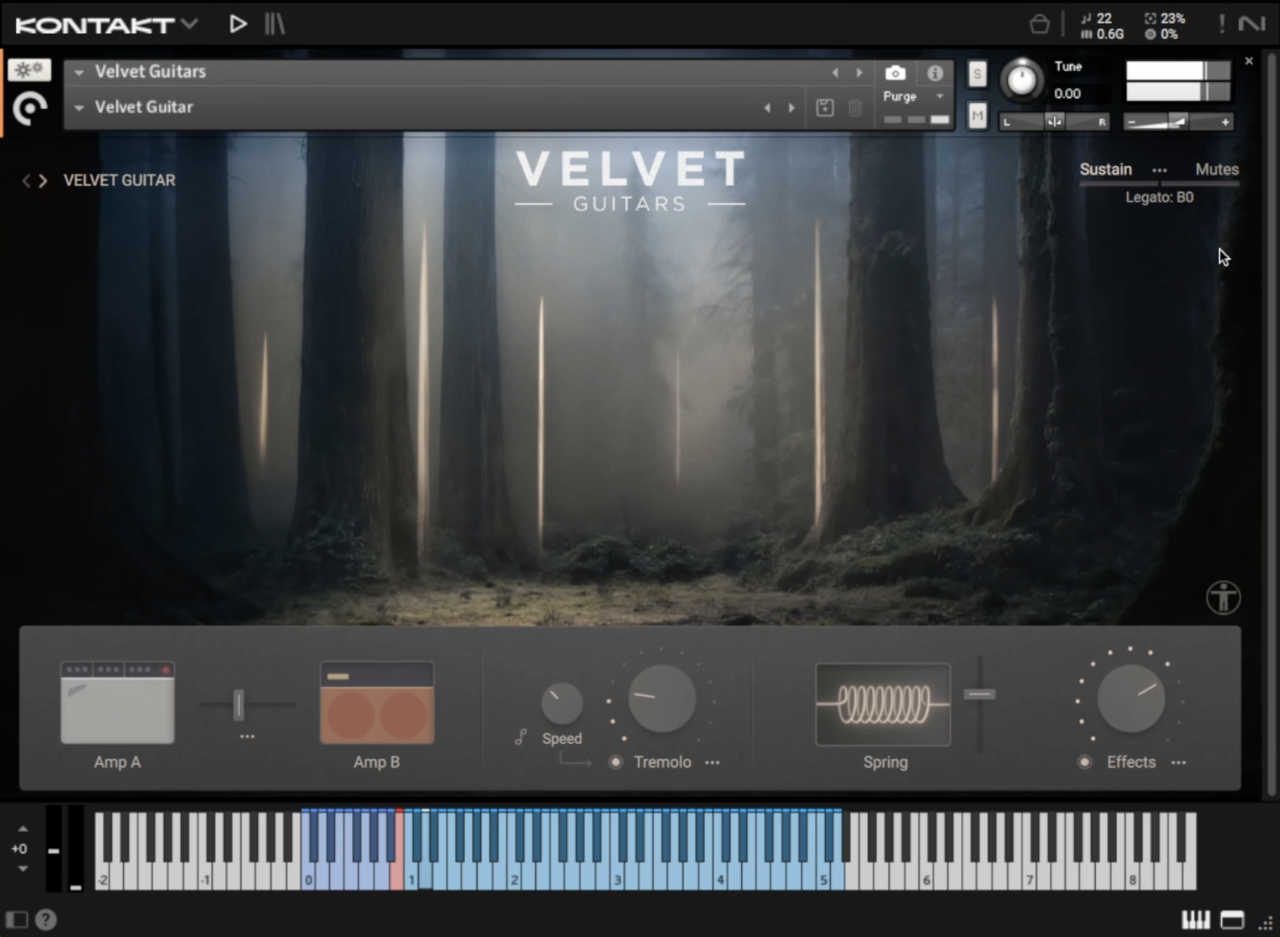This screenshot has width=1280, height=937.
Task: Load next snapshot arrow beside Velvet Guitar
Action: [792, 108]
